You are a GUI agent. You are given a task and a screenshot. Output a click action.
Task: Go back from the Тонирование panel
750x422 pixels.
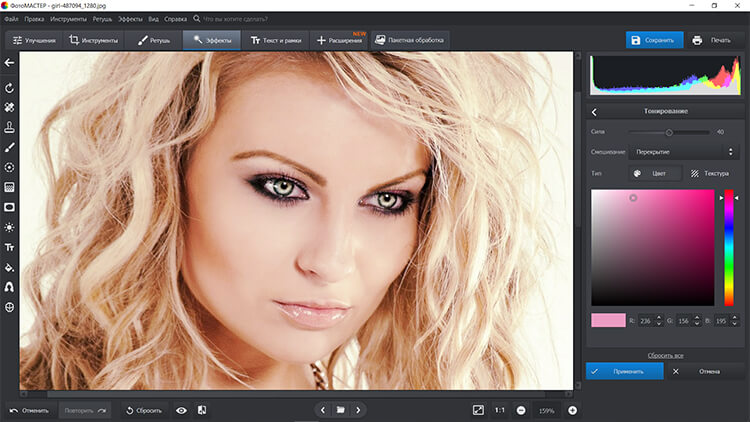(594, 112)
